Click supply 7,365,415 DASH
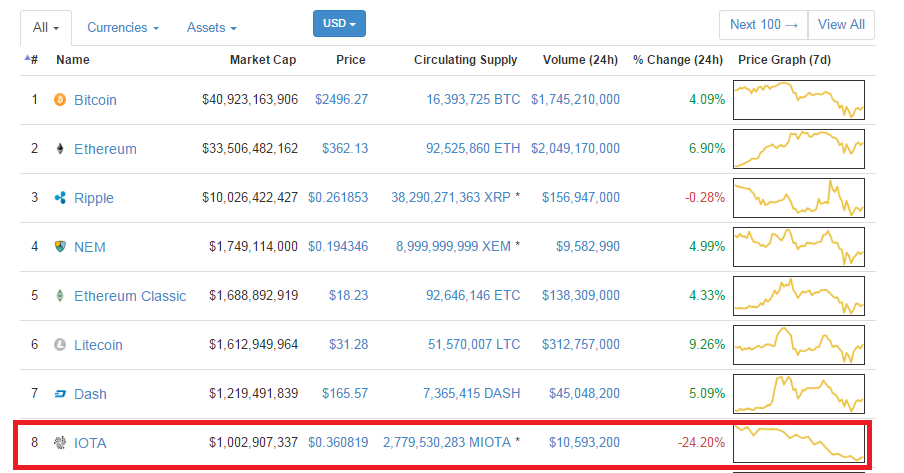 472,393
